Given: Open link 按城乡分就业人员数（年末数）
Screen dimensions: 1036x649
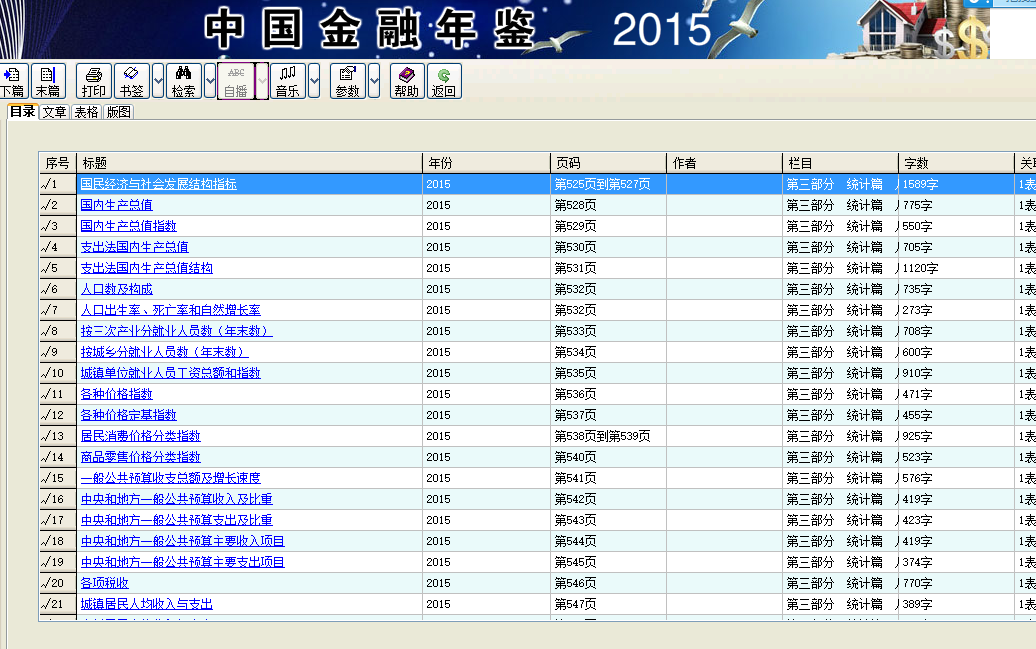Looking at the screenshot, I should point(165,352).
